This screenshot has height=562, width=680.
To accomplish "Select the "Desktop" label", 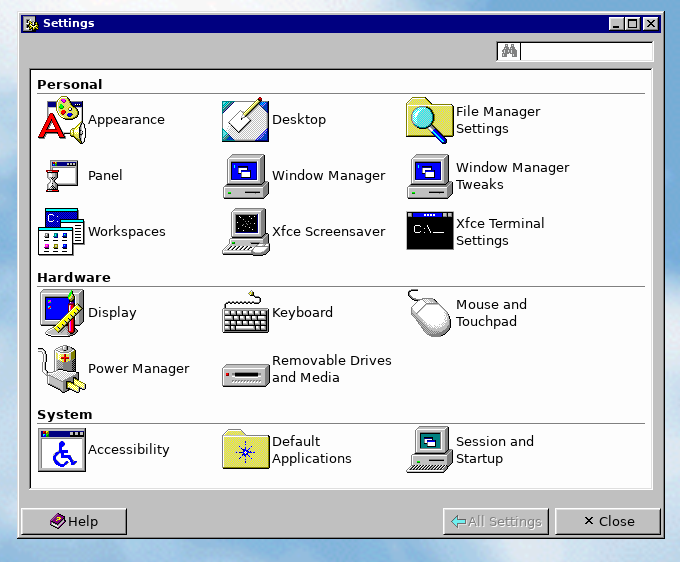I will [x=299, y=120].
